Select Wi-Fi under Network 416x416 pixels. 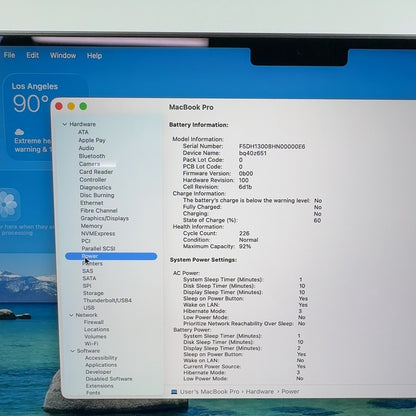91,343
